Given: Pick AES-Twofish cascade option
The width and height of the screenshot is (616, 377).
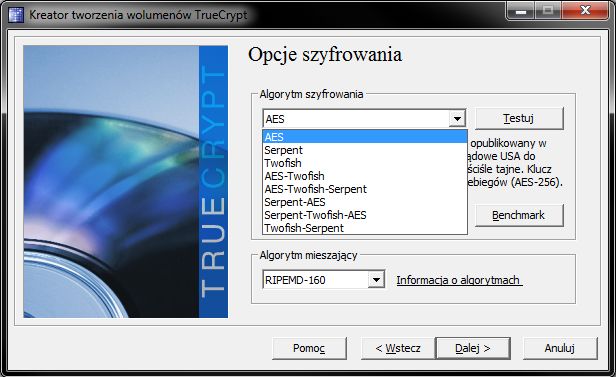Looking at the screenshot, I should (x=365, y=176).
